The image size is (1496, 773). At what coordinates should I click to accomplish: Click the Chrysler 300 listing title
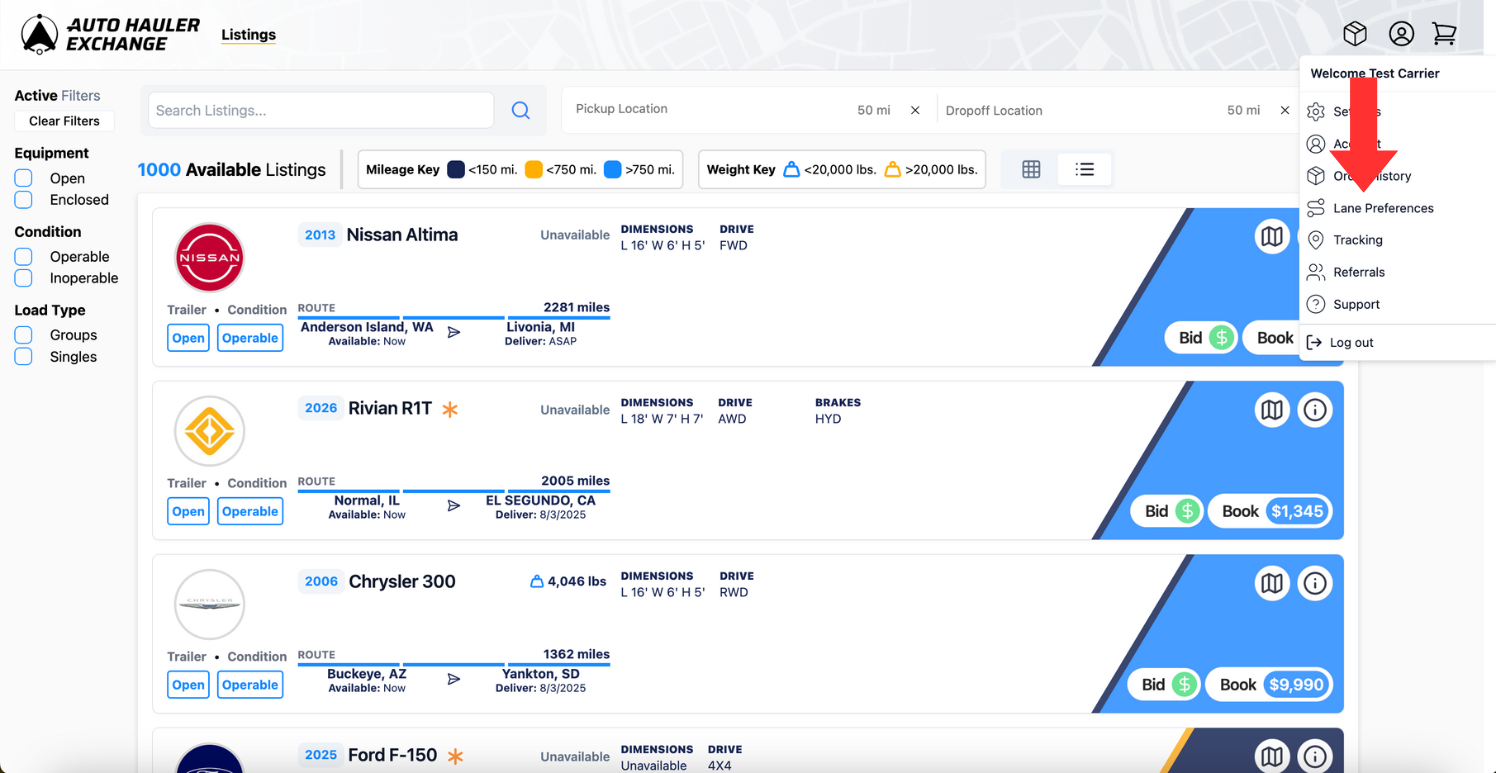(x=402, y=581)
